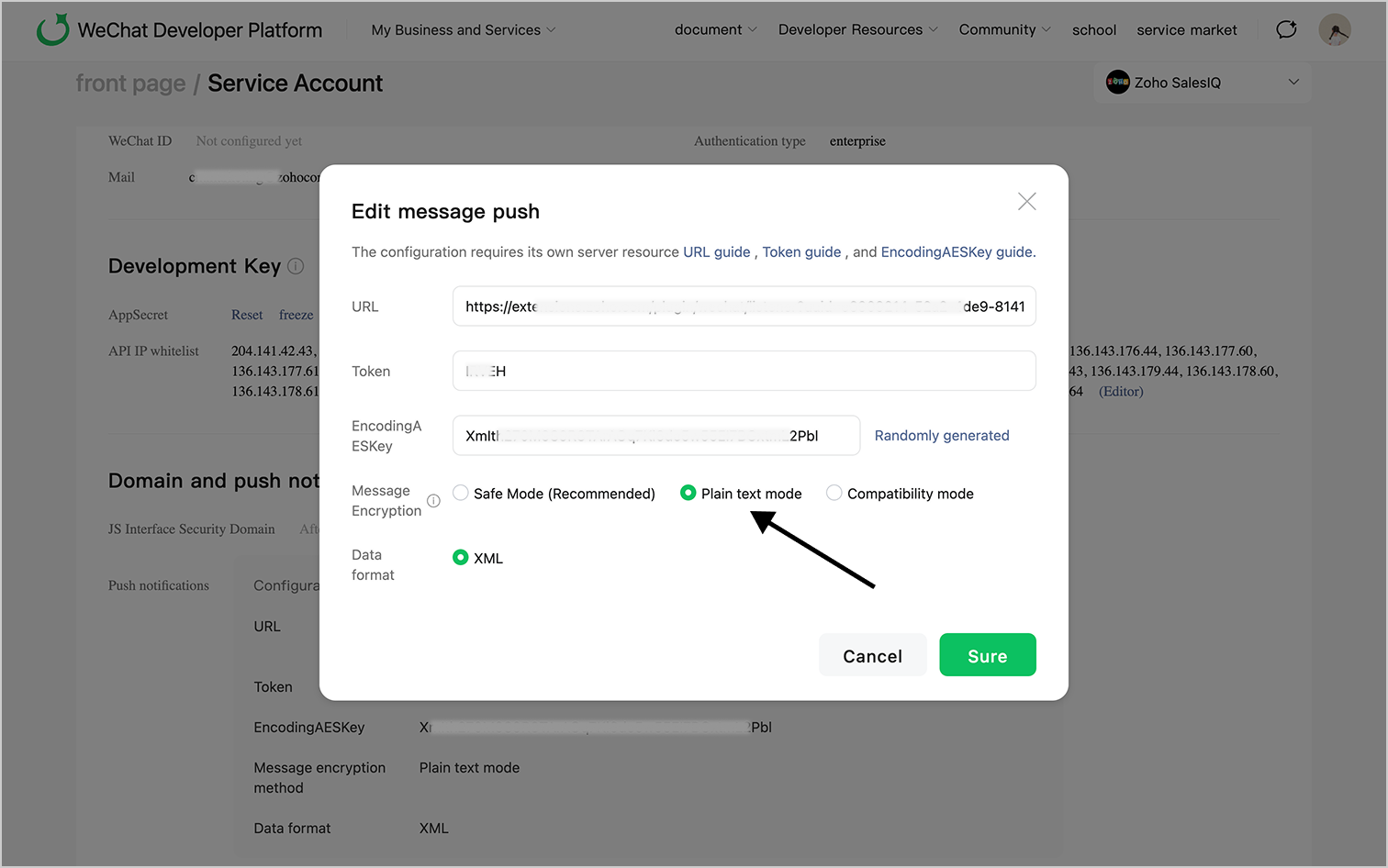The width and height of the screenshot is (1388, 868).
Task: Open the service market menu item
Action: [x=1186, y=30]
